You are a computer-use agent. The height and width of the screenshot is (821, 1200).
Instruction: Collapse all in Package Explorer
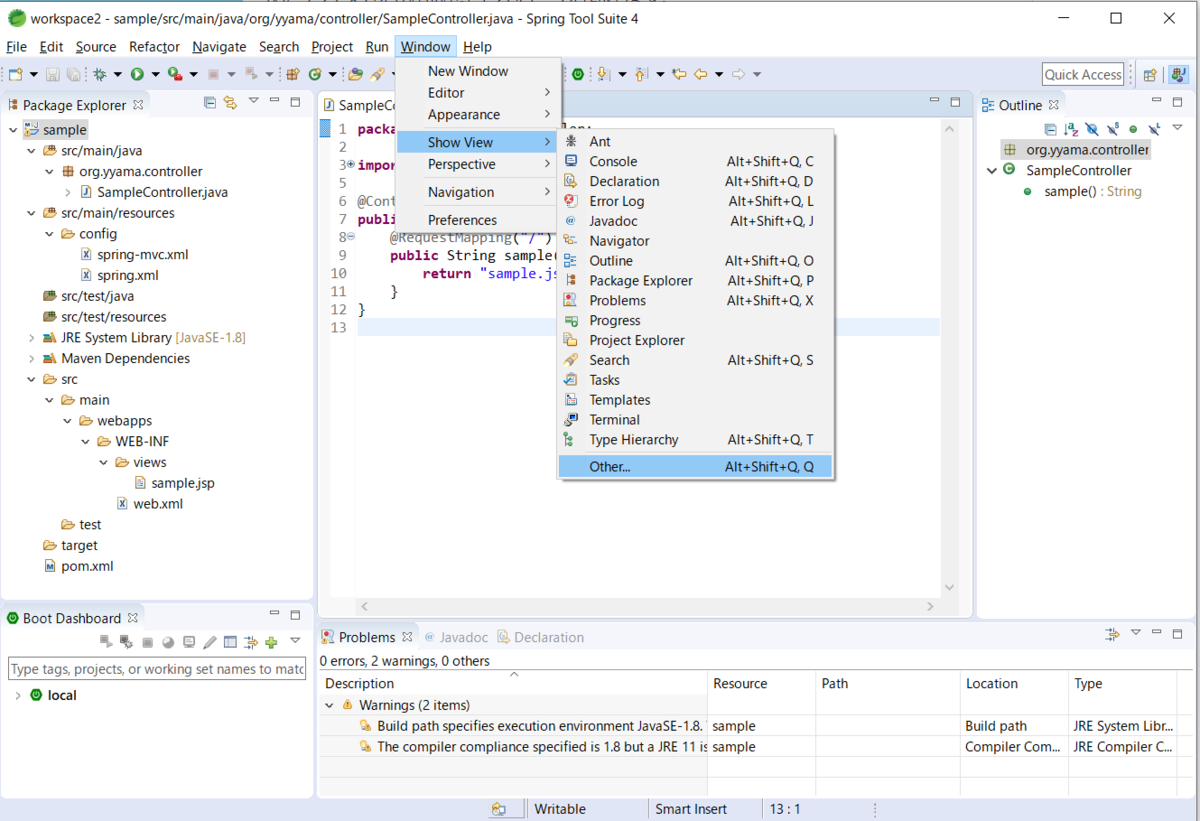210,102
